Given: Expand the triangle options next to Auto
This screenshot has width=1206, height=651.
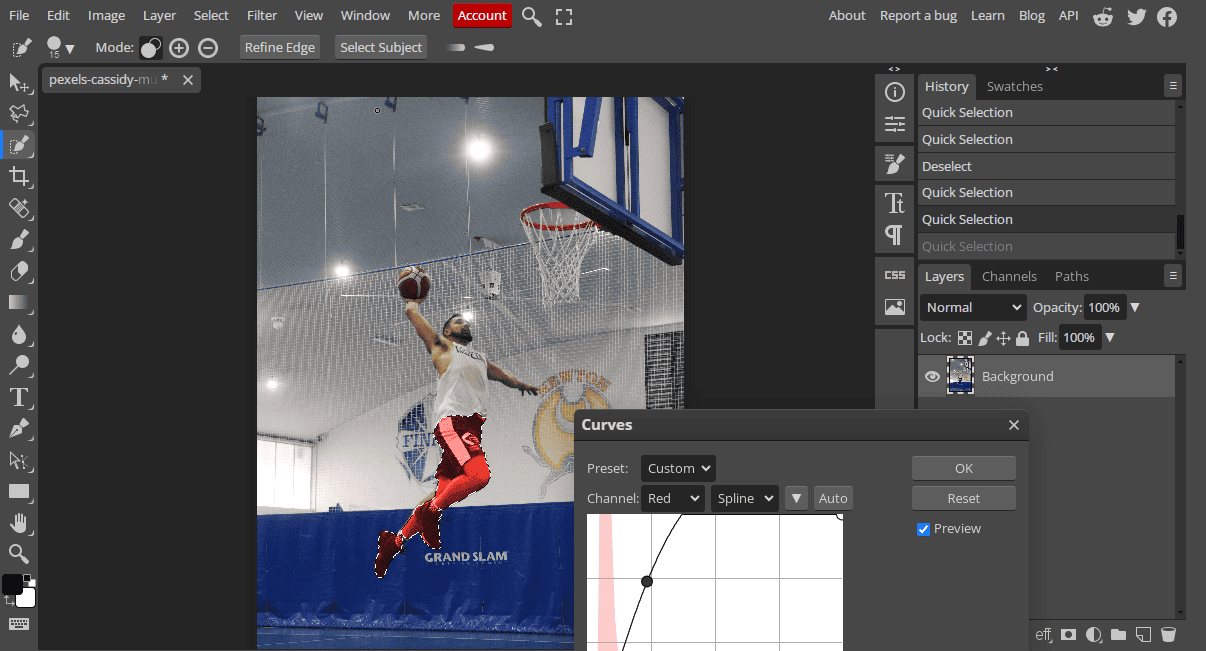Looking at the screenshot, I should 796,498.
